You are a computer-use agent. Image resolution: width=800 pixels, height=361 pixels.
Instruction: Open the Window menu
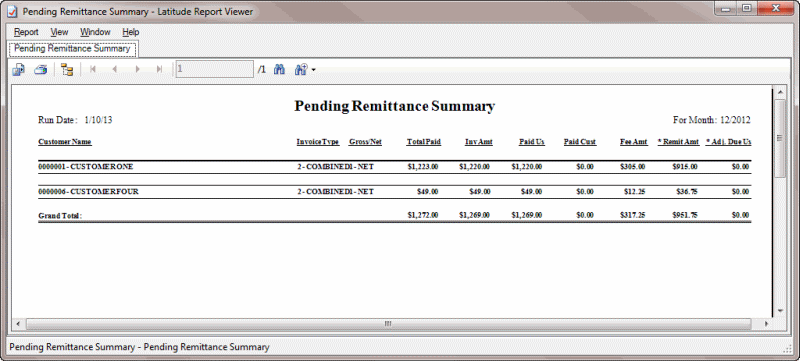pos(95,32)
